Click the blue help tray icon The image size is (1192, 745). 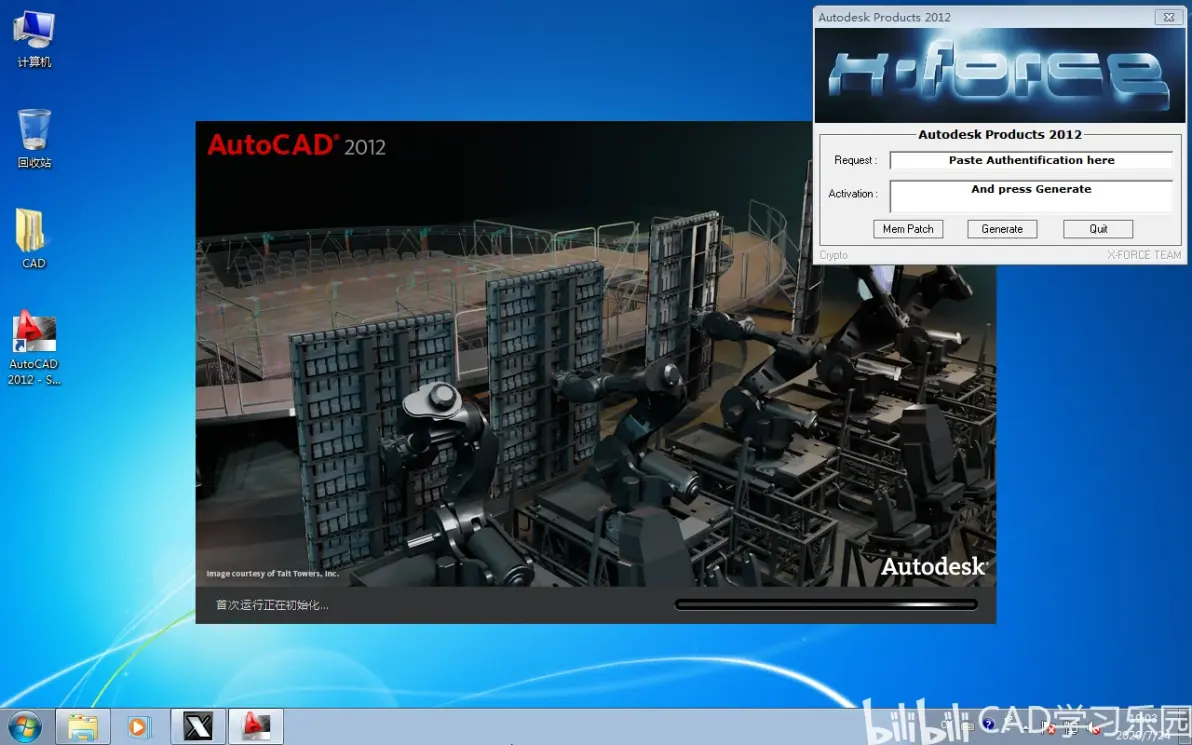pyautogui.click(x=988, y=724)
